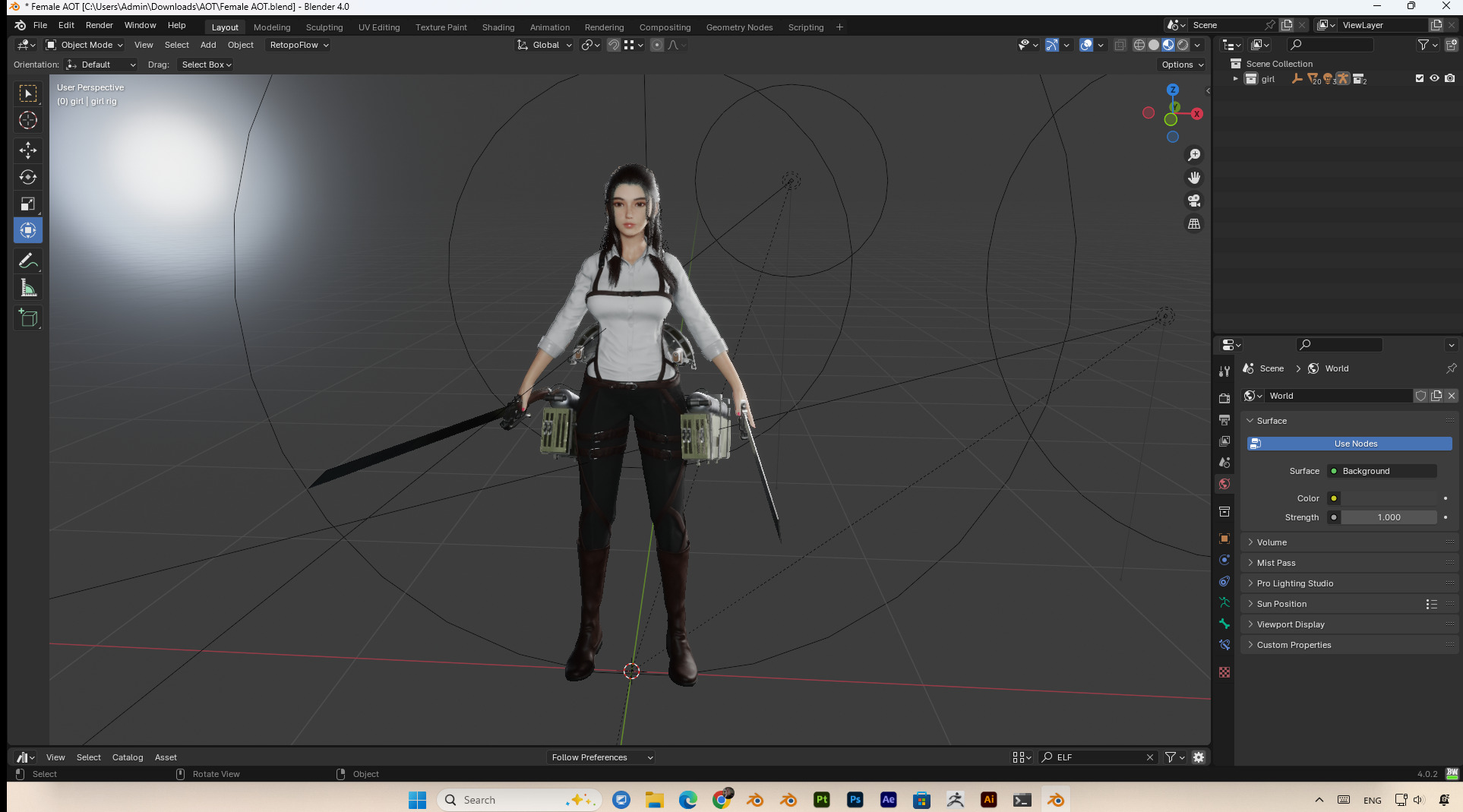Click the World fake user shield icon
This screenshot has width=1463, height=812.
[x=1420, y=396]
